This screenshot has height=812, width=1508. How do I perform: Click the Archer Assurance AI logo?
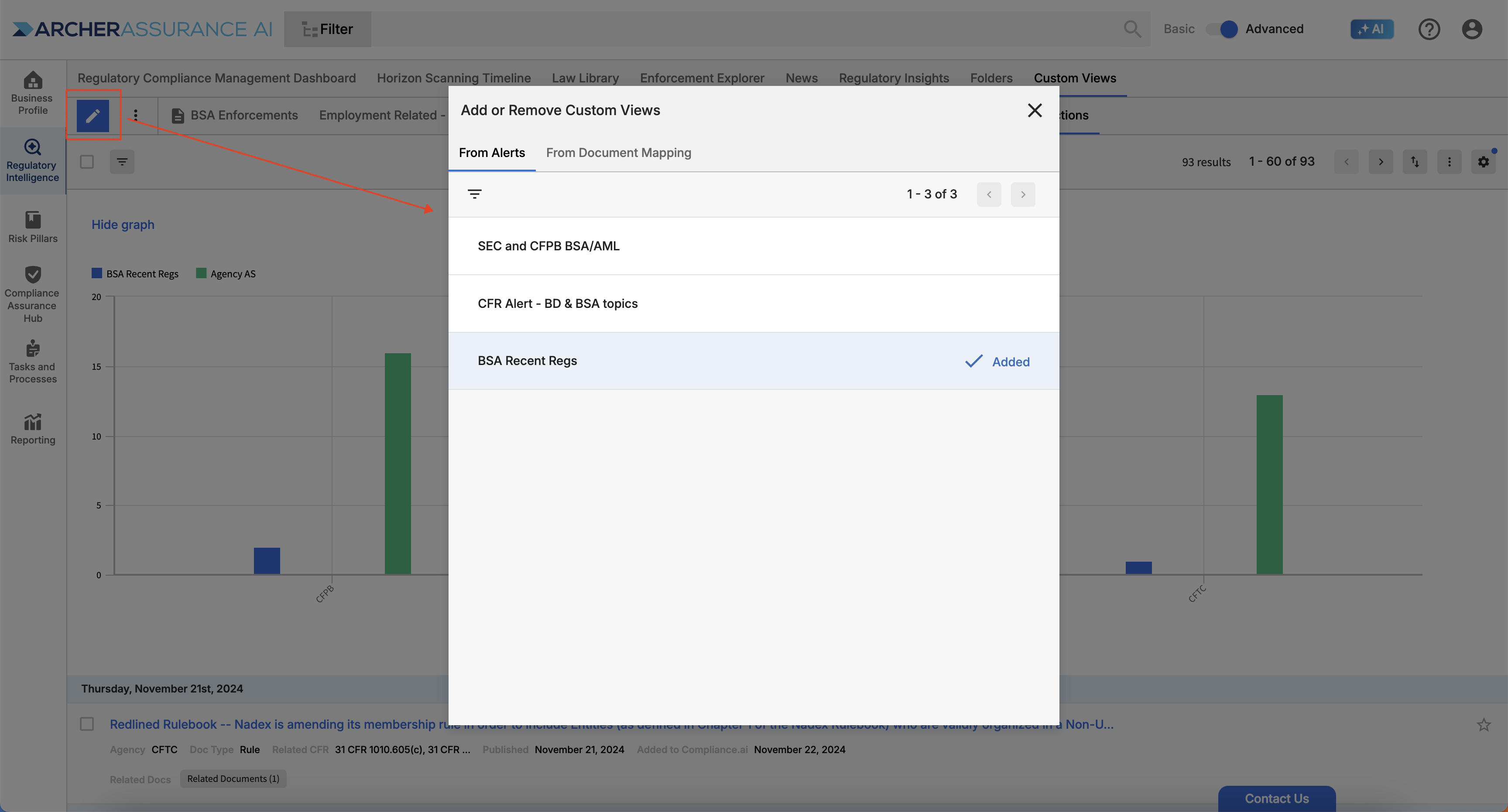click(142, 29)
